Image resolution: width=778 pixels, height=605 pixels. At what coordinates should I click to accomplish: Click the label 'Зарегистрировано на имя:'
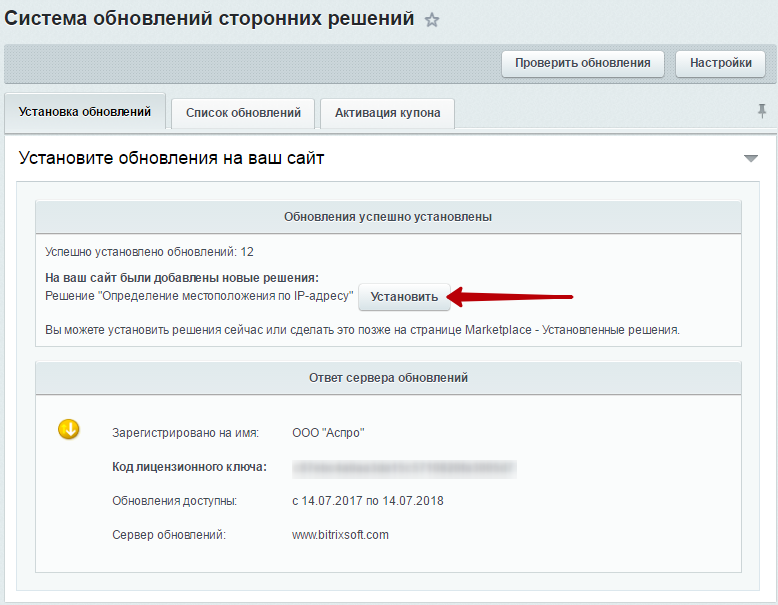pyautogui.click(x=186, y=433)
